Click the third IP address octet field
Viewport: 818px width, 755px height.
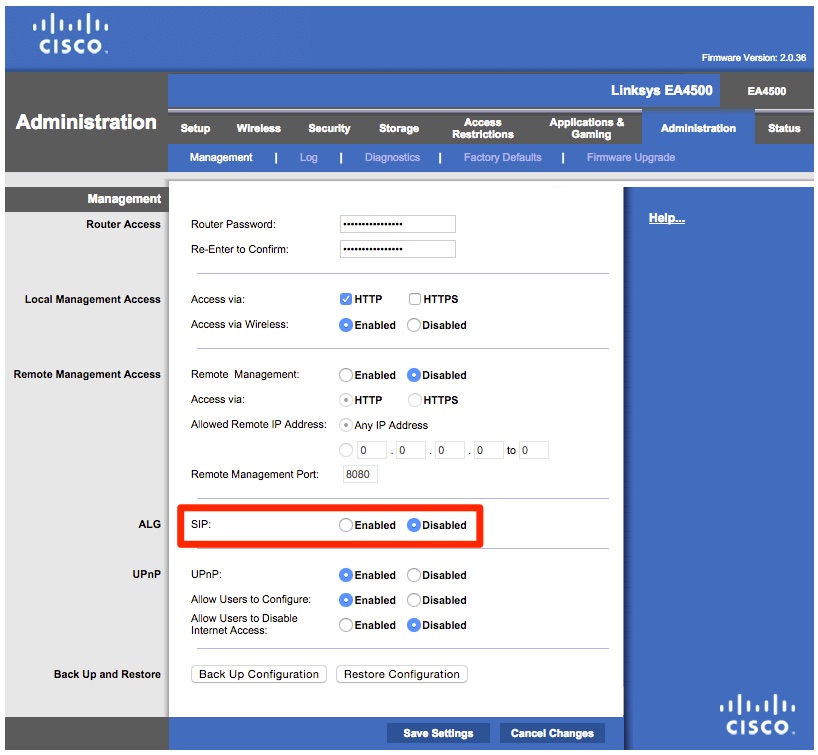(450, 450)
